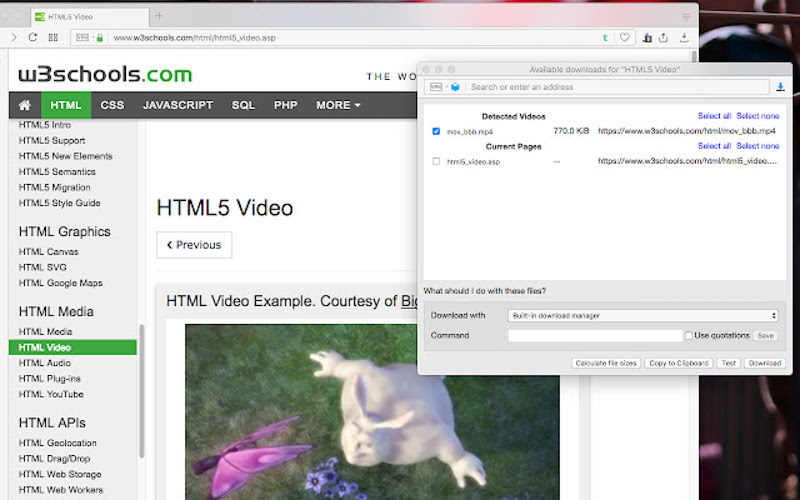
Task: Select CSS in the top navigation
Action: tap(112, 105)
